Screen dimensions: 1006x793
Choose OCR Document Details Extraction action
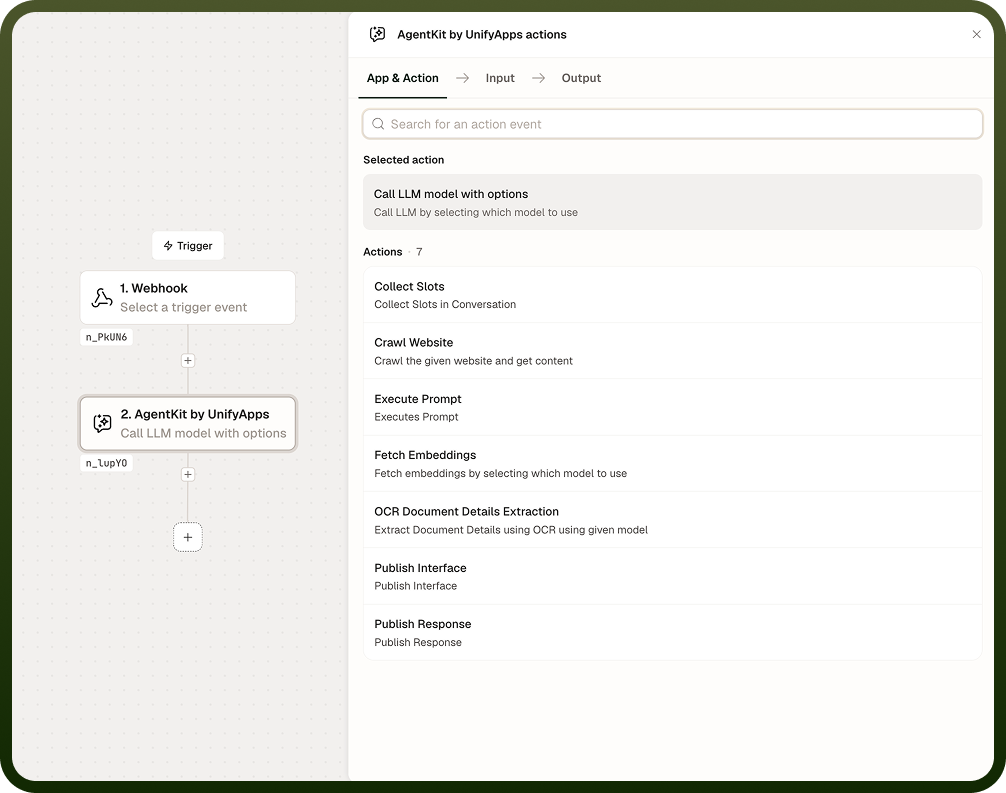tap(672, 520)
